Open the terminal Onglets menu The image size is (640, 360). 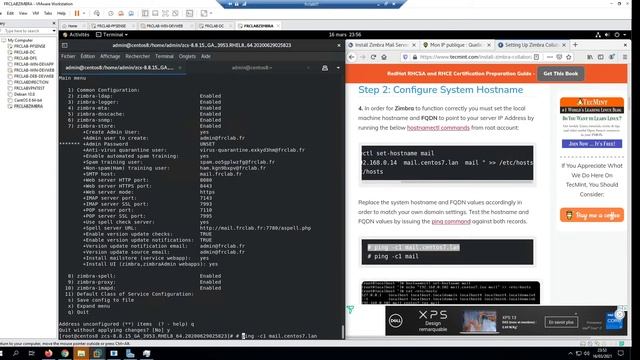point(187,56)
